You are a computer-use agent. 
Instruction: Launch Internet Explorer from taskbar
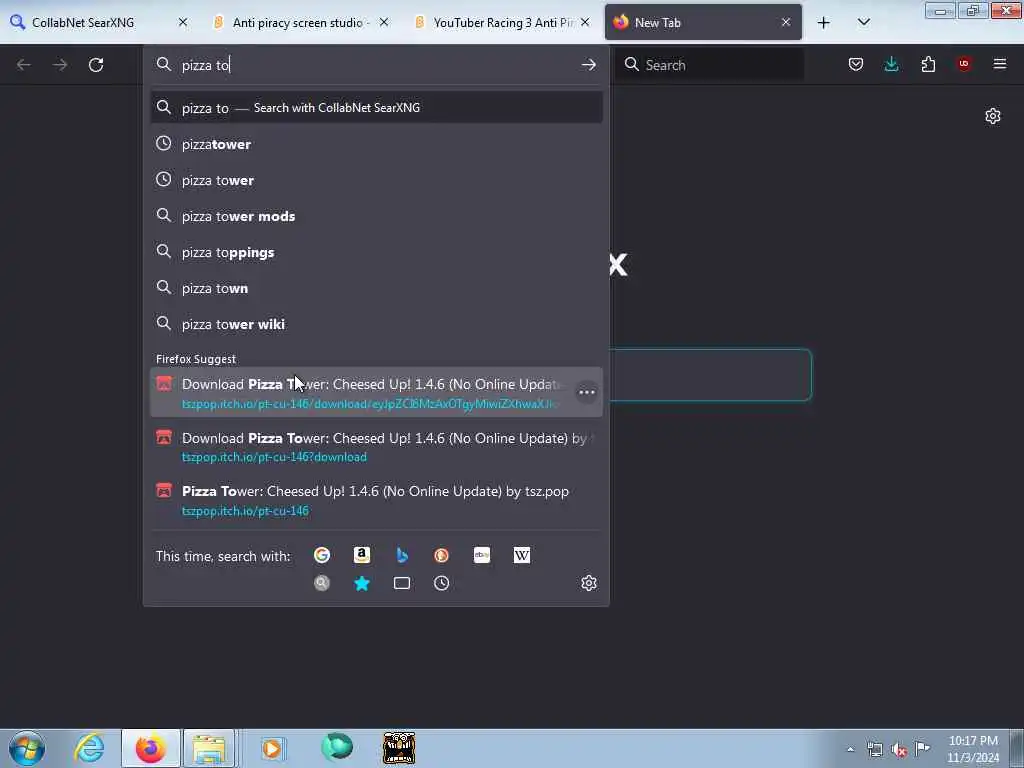pyautogui.click(x=89, y=748)
